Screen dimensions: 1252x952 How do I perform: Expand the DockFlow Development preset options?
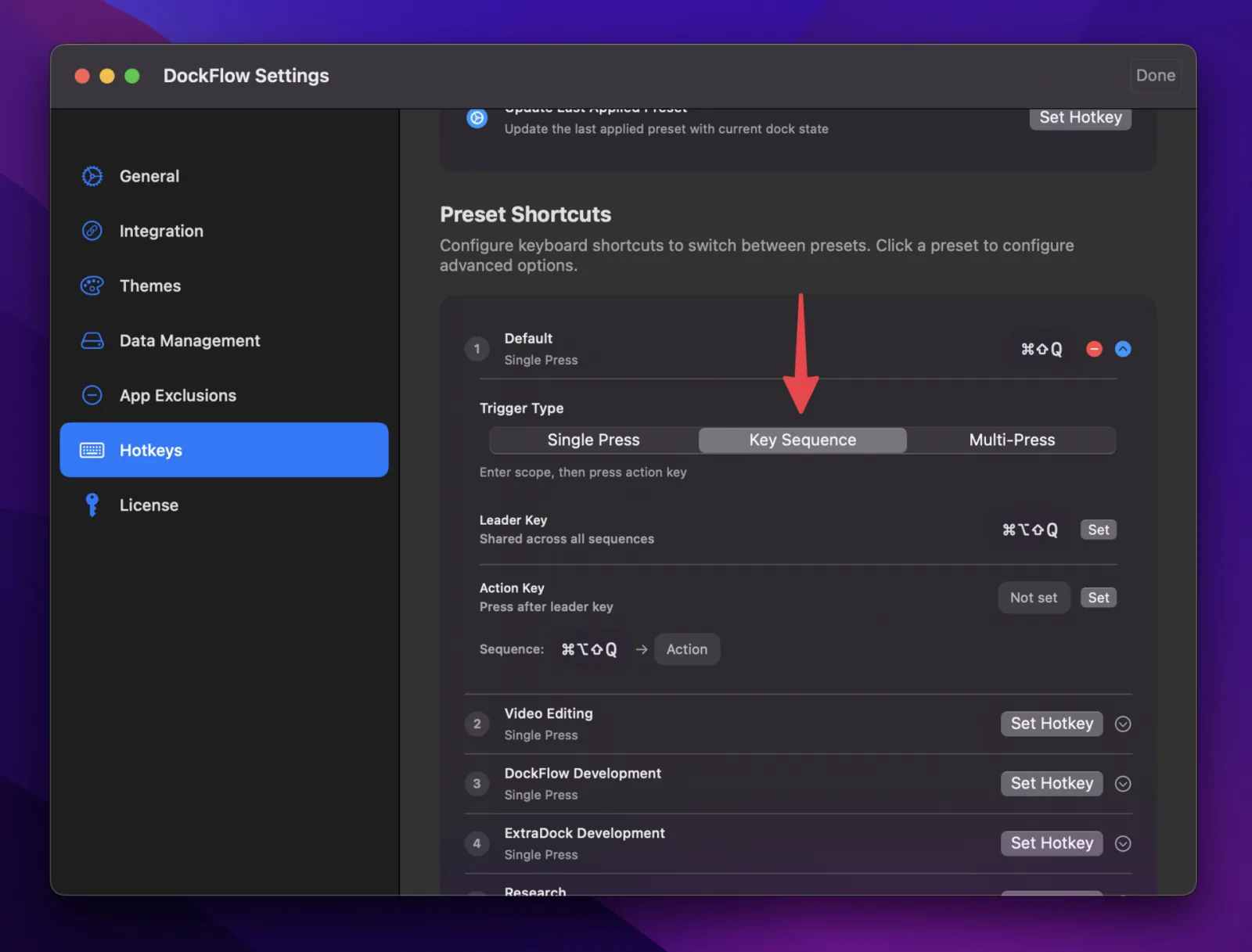pos(1123,783)
